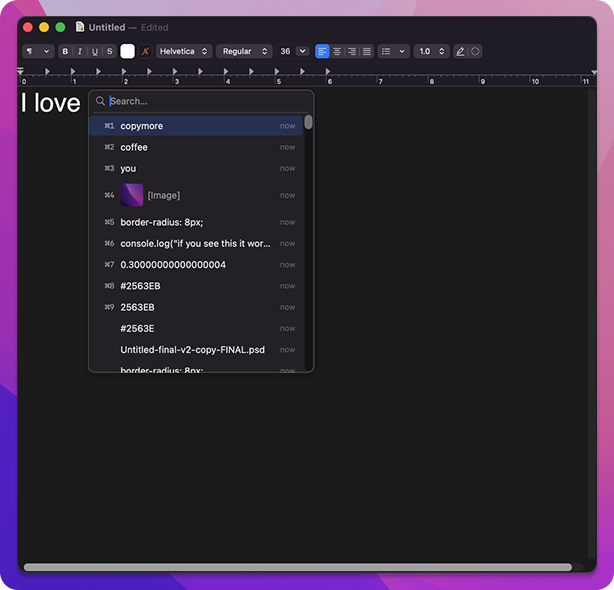Select the [Image] clipboard entry
Screen dimensions: 614x590
tap(196, 195)
